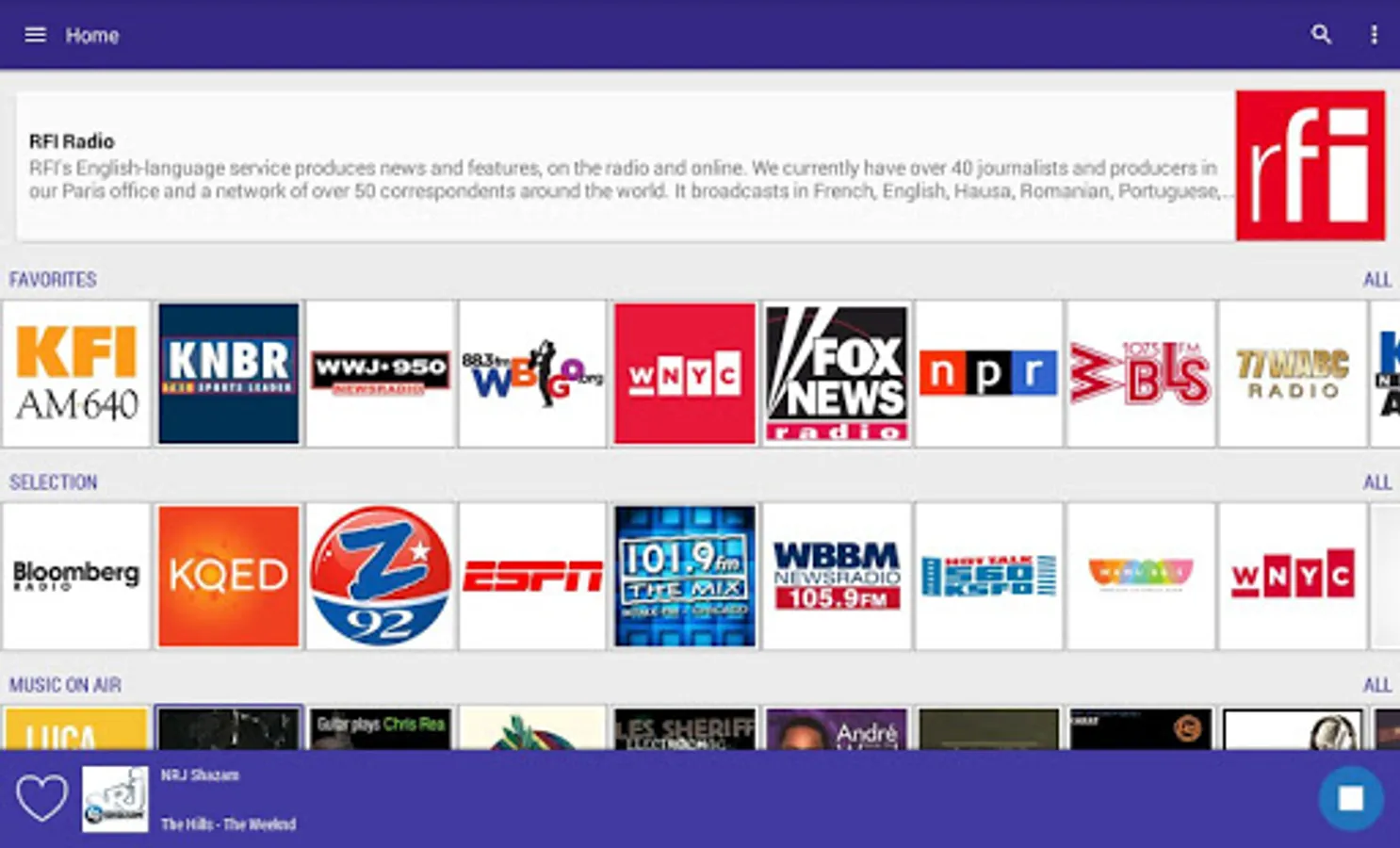The width and height of the screenshot is (1400, 848).
Task: Play Fox News Radio station
Action: 837,373
